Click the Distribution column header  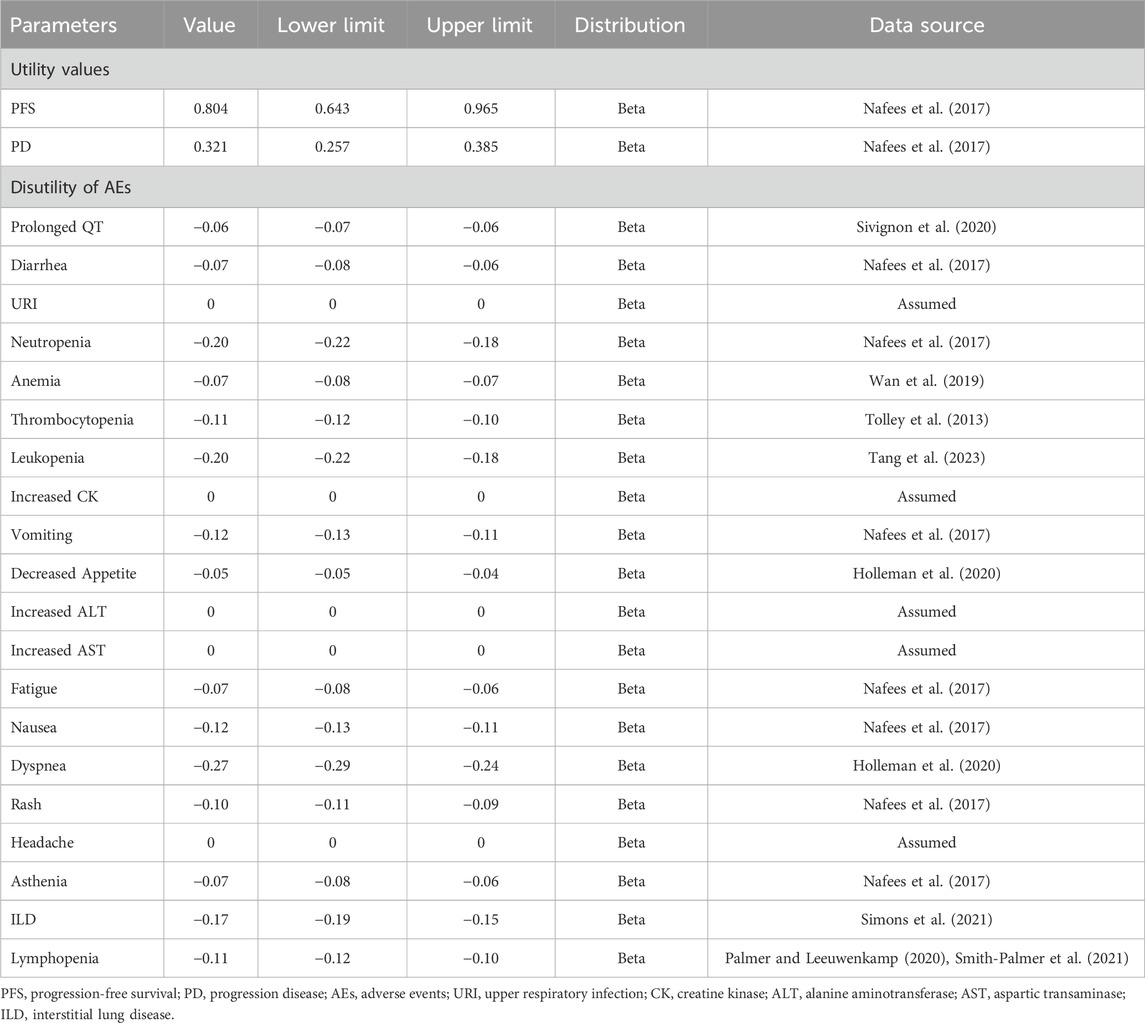click(630, 24)
